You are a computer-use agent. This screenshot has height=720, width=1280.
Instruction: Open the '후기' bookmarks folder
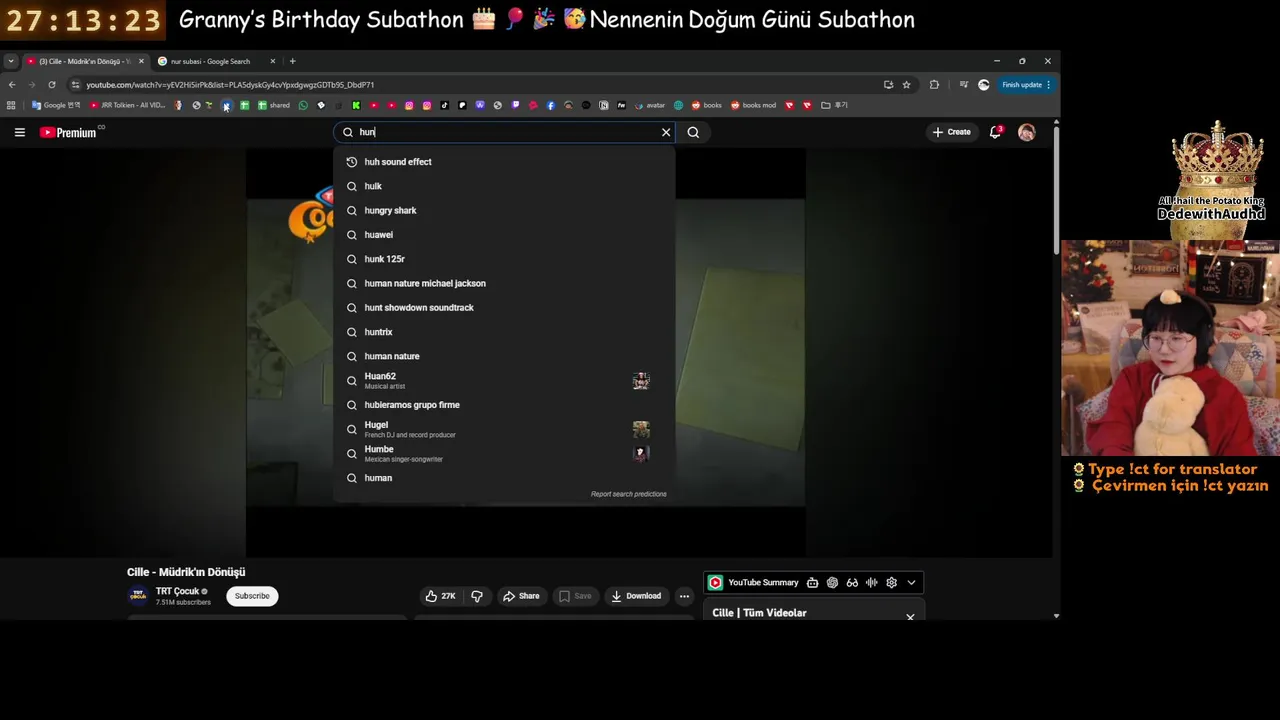point(834,105)
